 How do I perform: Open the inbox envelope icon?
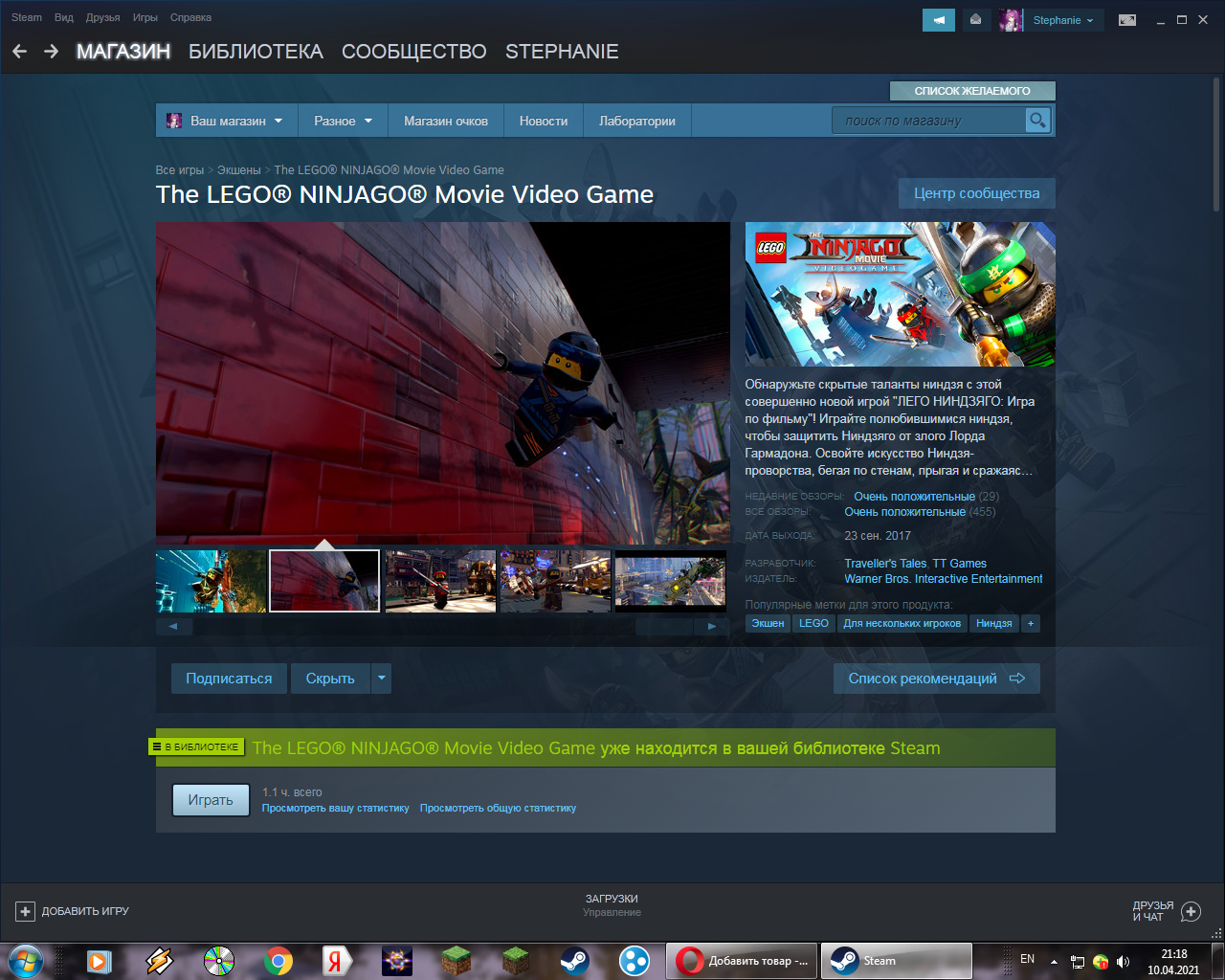click(975, 20)
